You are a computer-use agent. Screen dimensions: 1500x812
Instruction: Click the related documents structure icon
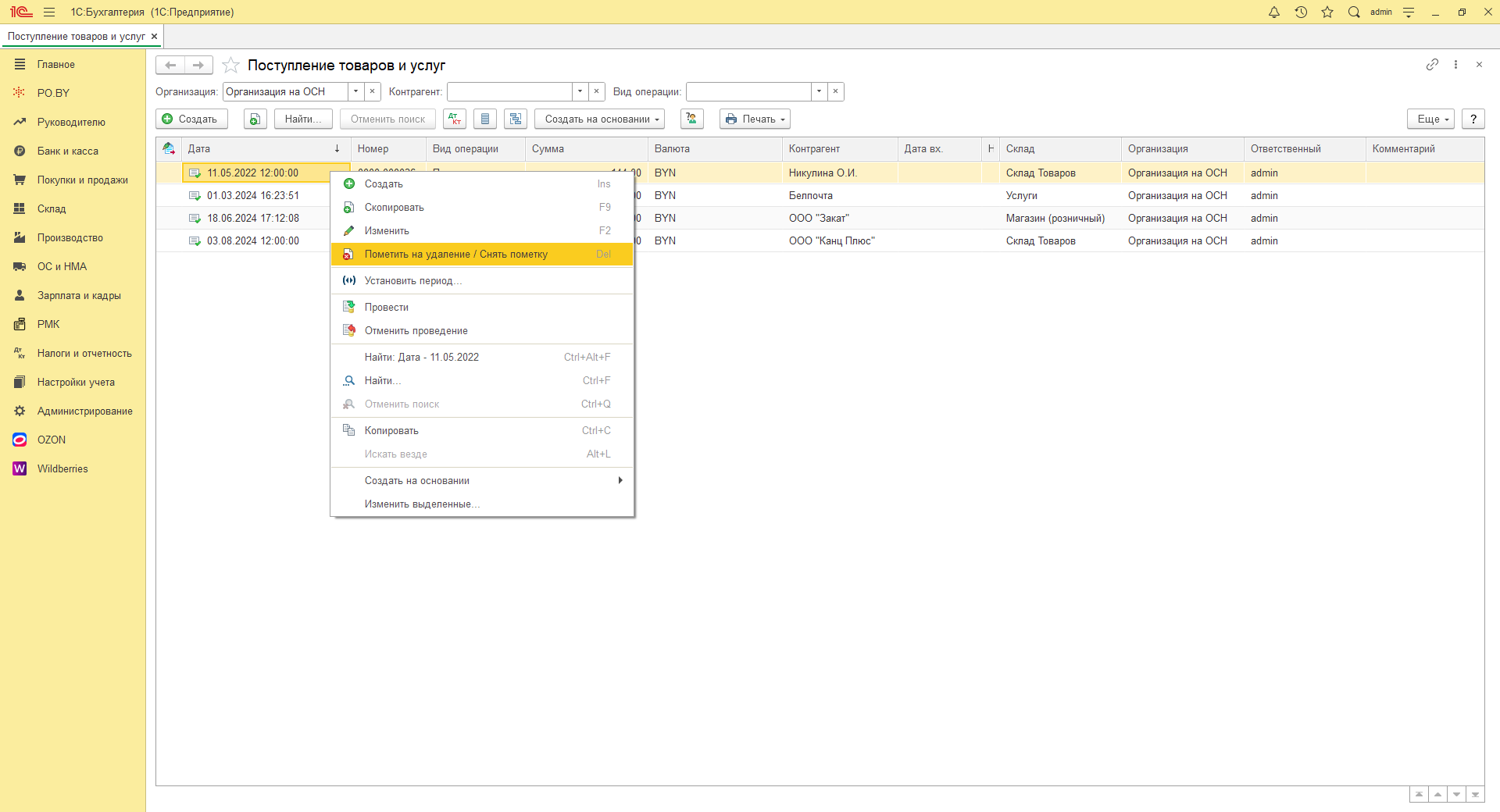(x=515, y=119)
